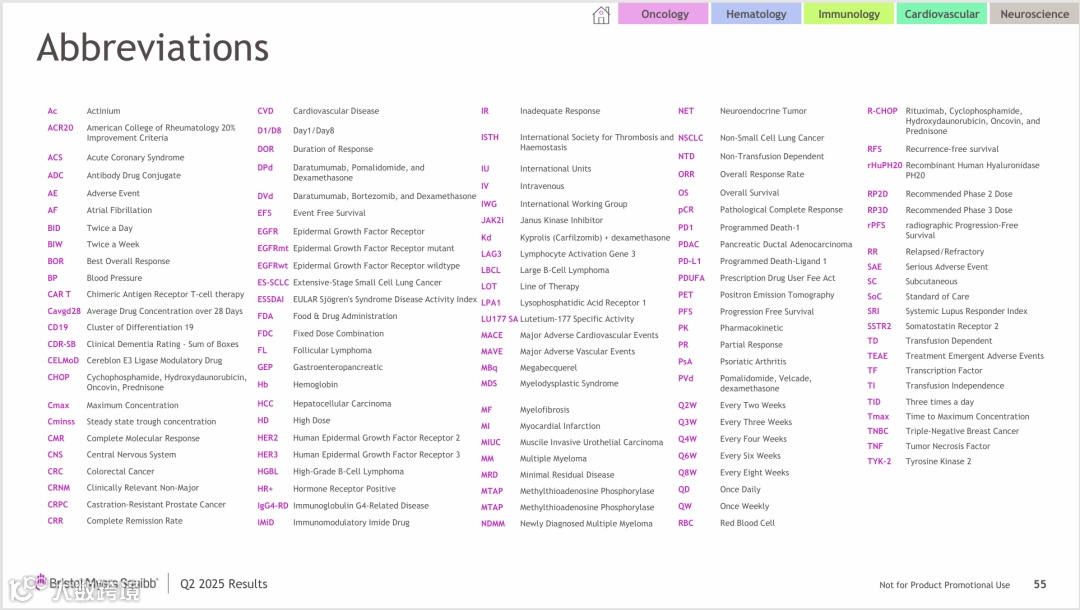1080x610 pixels.
Task: Click the HER2 abbreviation
Action: pos(267,438)
